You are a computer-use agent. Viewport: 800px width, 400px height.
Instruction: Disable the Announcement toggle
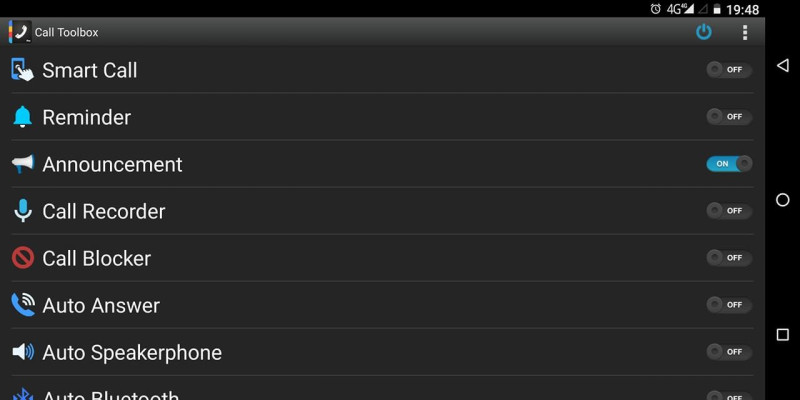click(x=729, y=164)
